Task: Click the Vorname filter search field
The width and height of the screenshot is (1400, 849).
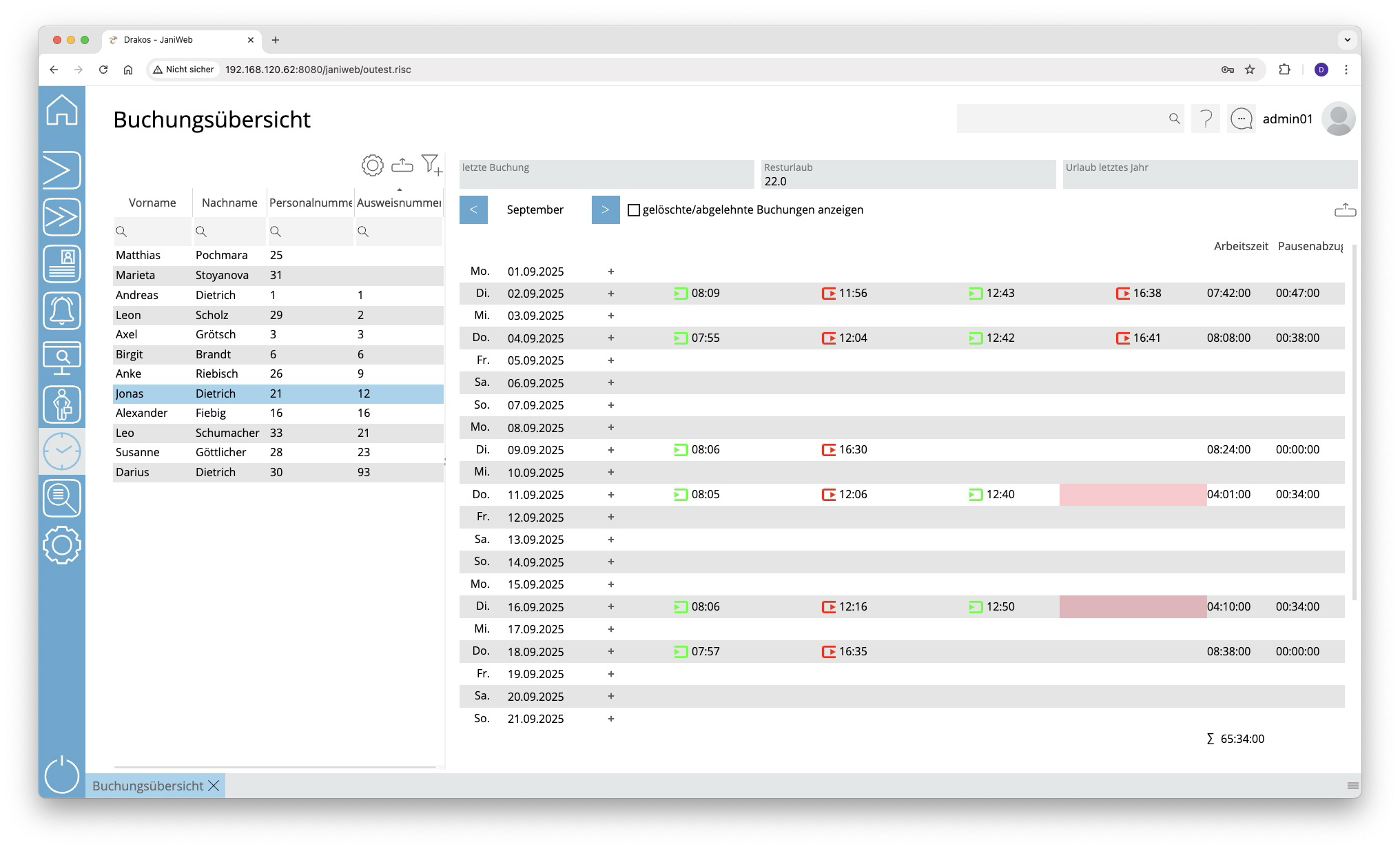Action: point(153,232)
